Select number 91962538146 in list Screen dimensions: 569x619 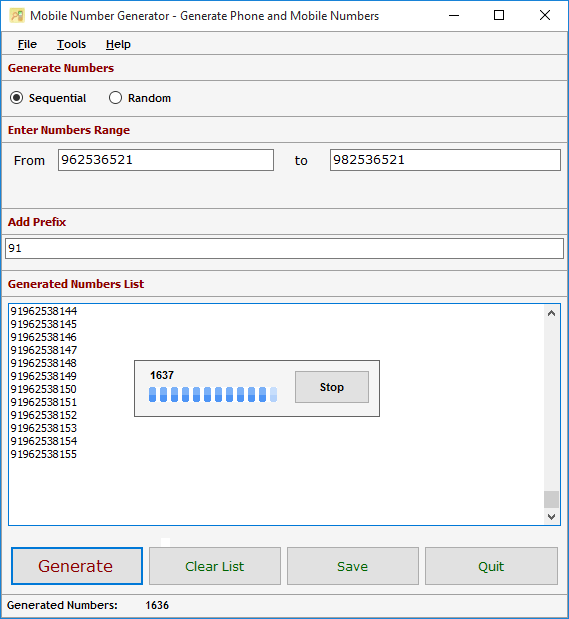point(44,337)
